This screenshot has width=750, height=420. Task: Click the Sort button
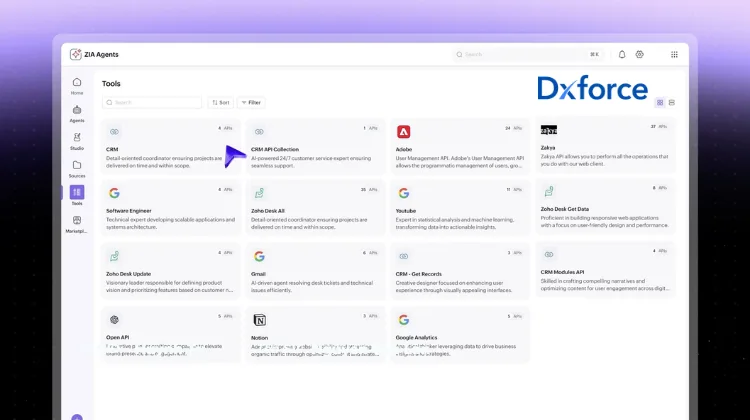point(221,102)
